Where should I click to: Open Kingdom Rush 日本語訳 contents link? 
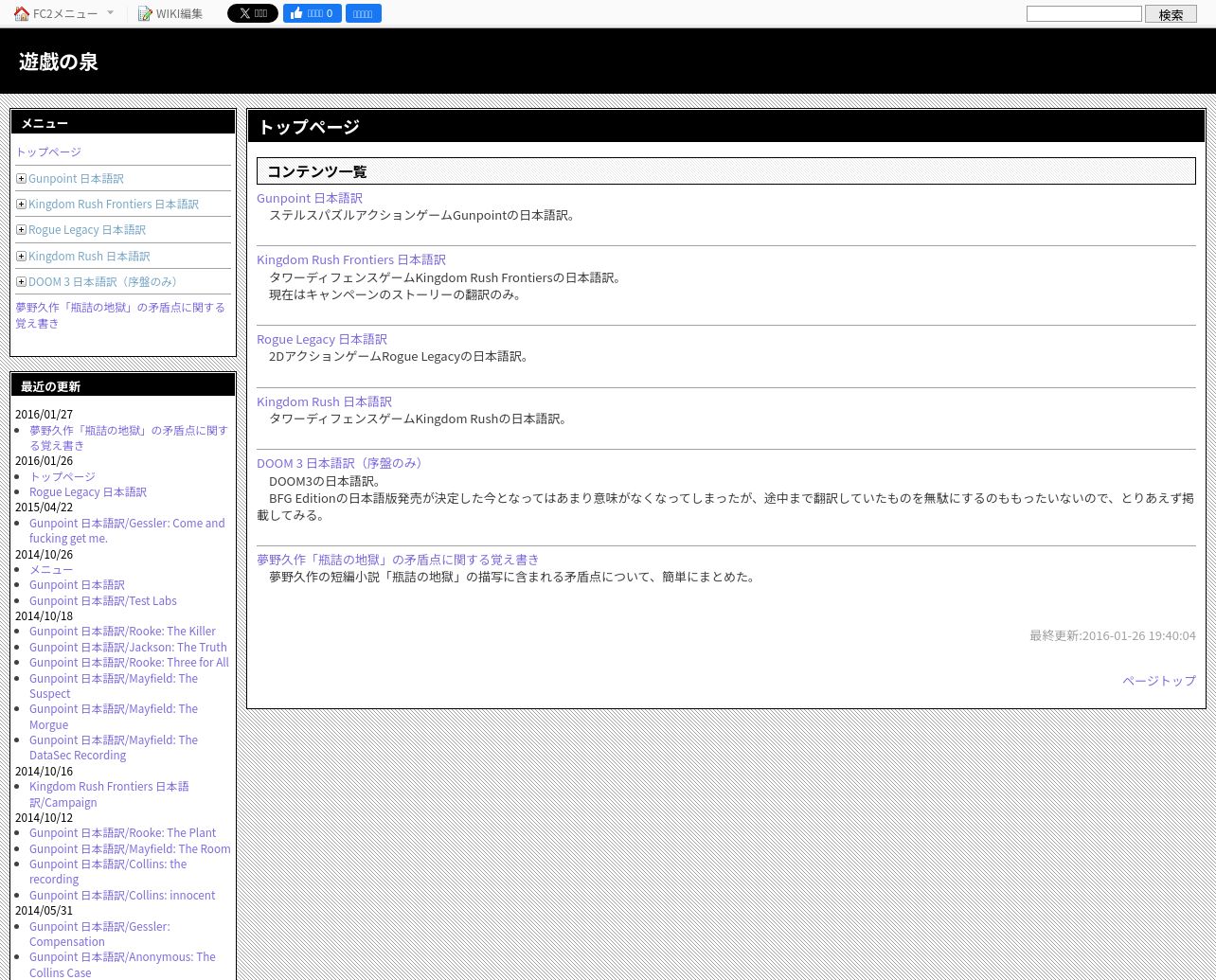pos(324,401)
